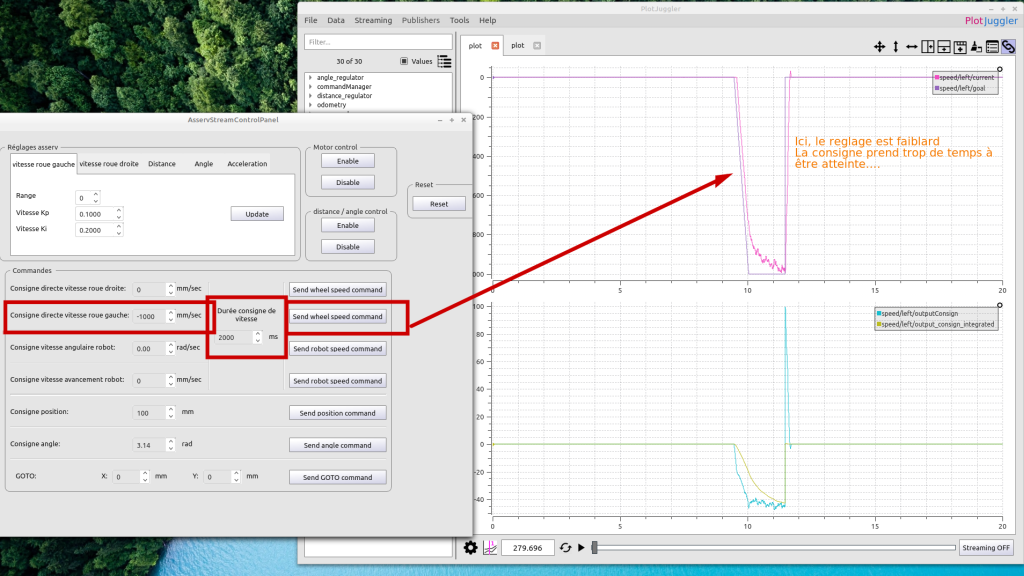Close the second plot tab with gray X
This screenshot has height=576, width=1024.
[x=537, y=46]
